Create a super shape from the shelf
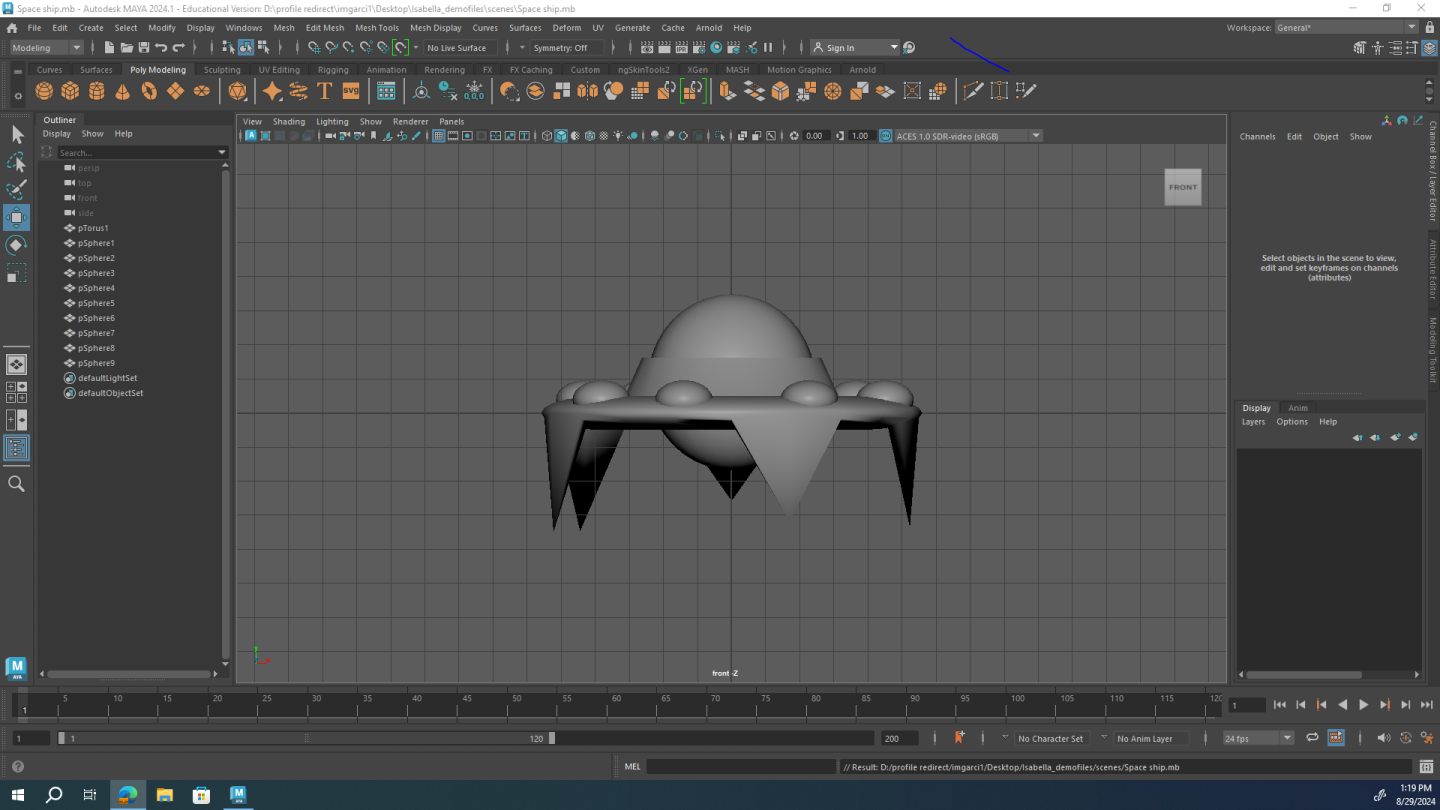 coord(272,91)
